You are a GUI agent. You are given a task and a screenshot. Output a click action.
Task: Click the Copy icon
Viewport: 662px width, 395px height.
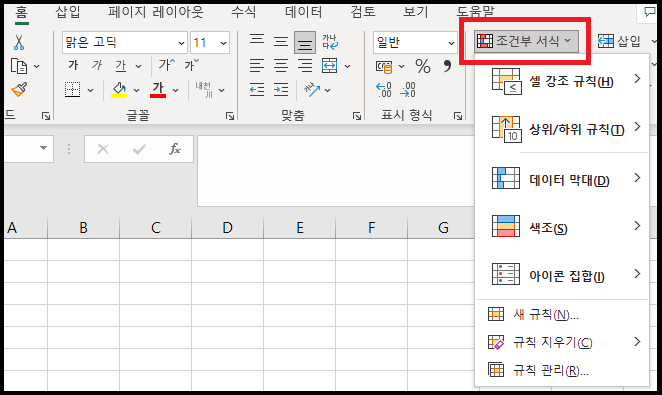(19, 66)
